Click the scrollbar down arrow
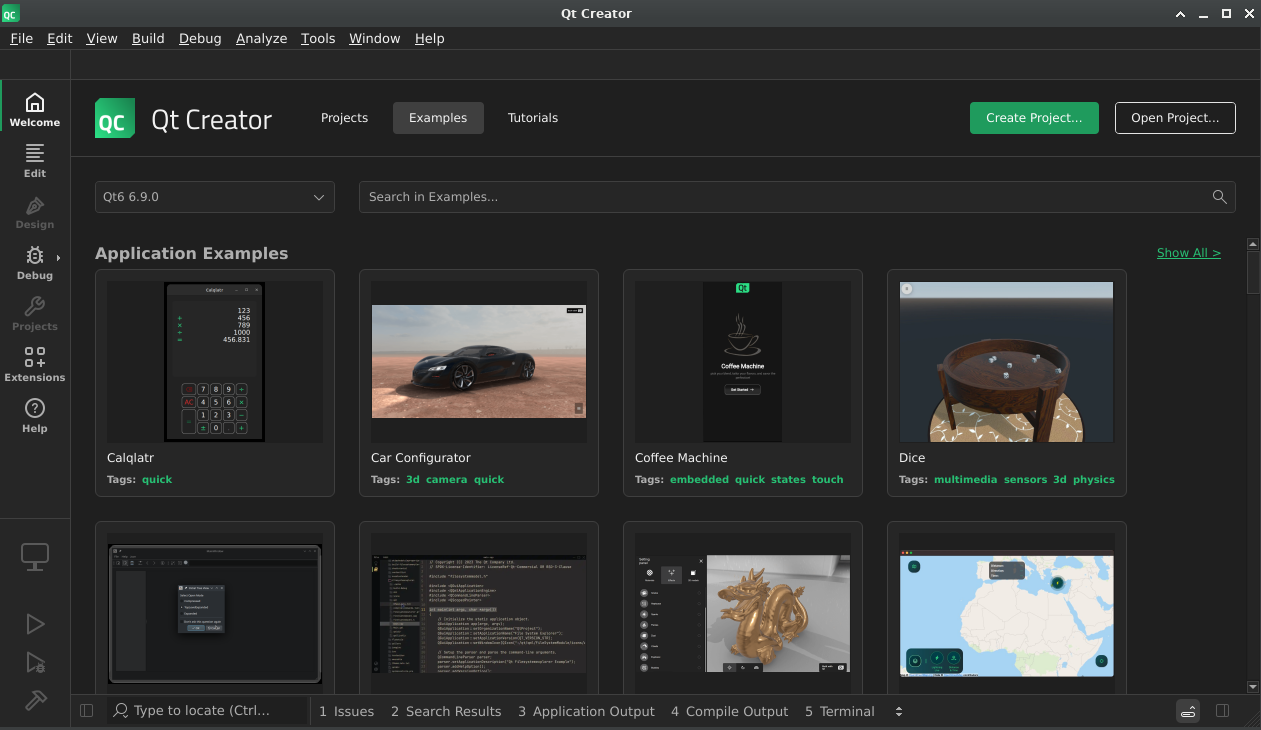The image size is (1261, 730). pos(1253,687)
